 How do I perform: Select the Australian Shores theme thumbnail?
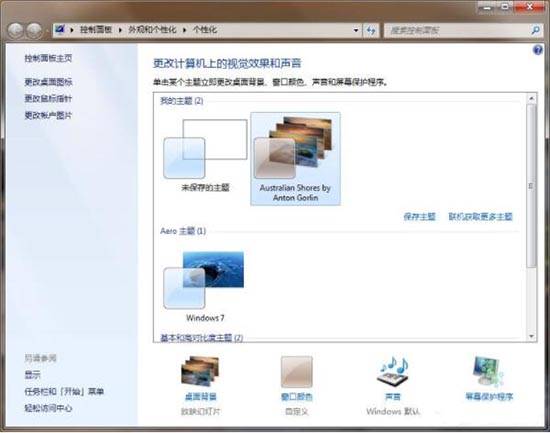click(295, 159)
